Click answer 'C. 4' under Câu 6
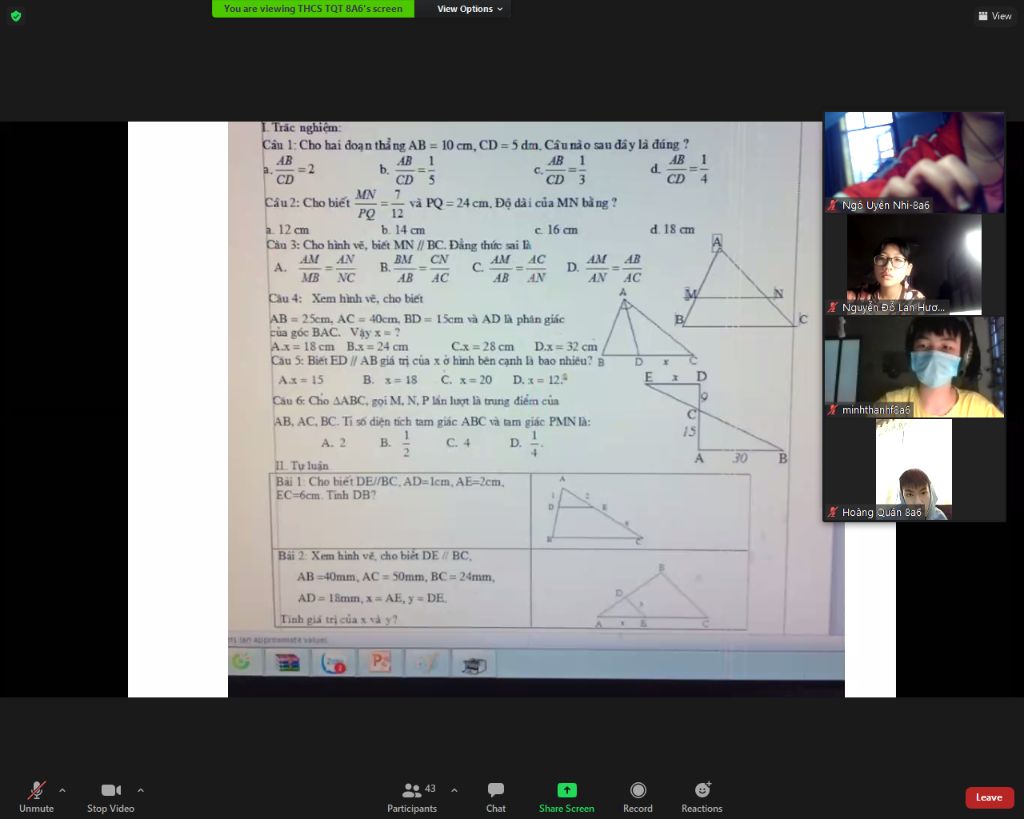This screenshot has height=819, width=1024. 458,443
